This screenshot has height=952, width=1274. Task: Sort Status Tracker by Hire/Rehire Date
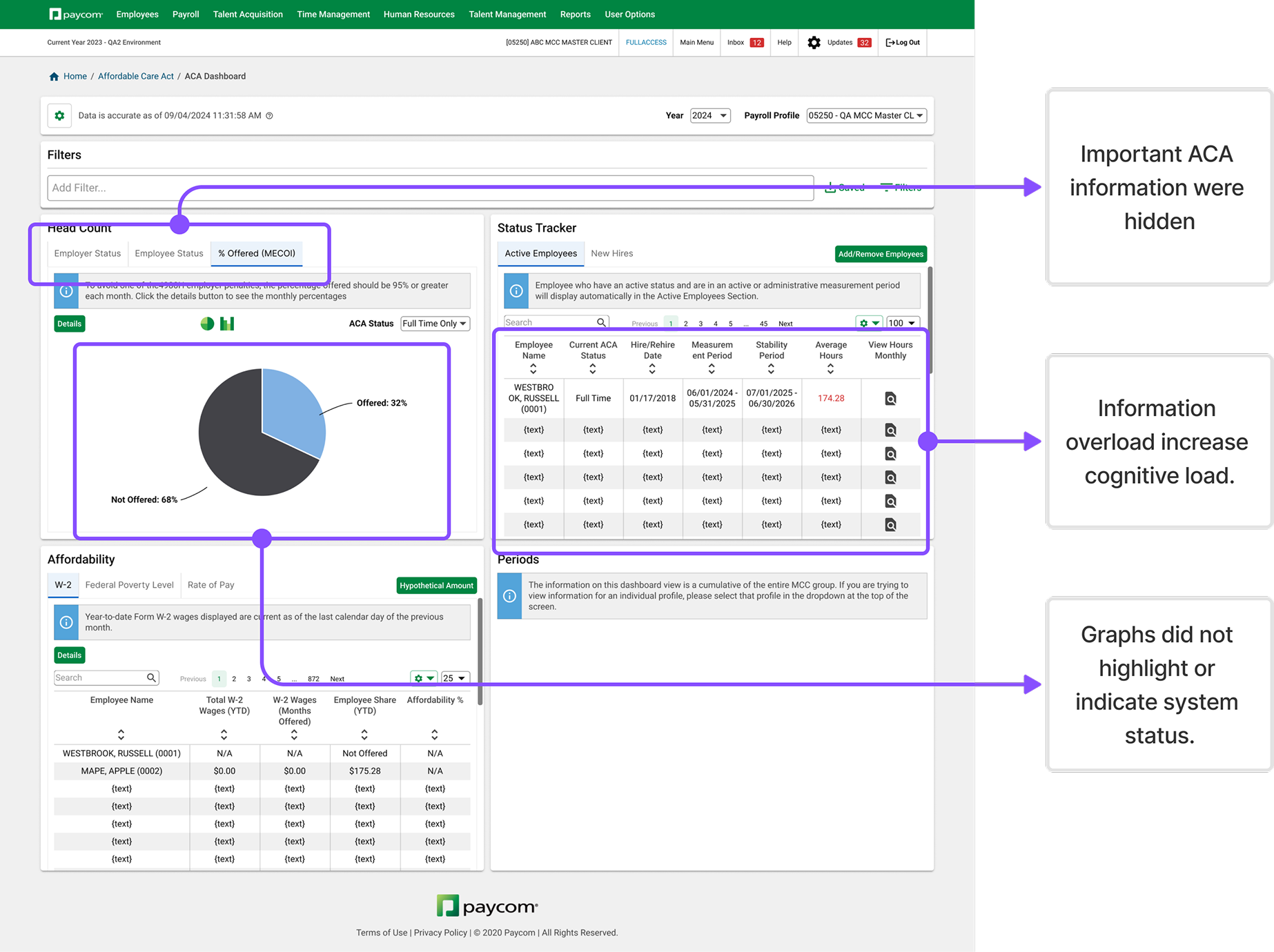point(652,369)
